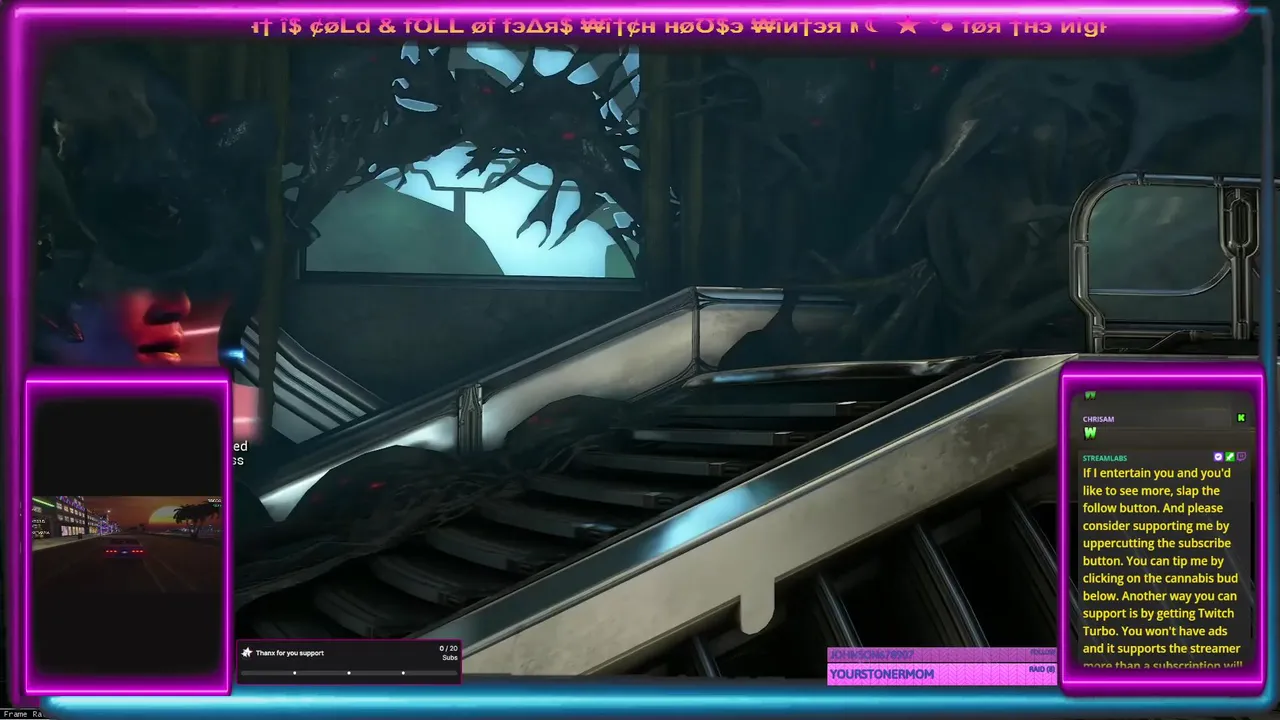Click the STREAMLABS username in chat
The width and height of the screenshot is (1280, 720).
click(x=1104, y=458)
